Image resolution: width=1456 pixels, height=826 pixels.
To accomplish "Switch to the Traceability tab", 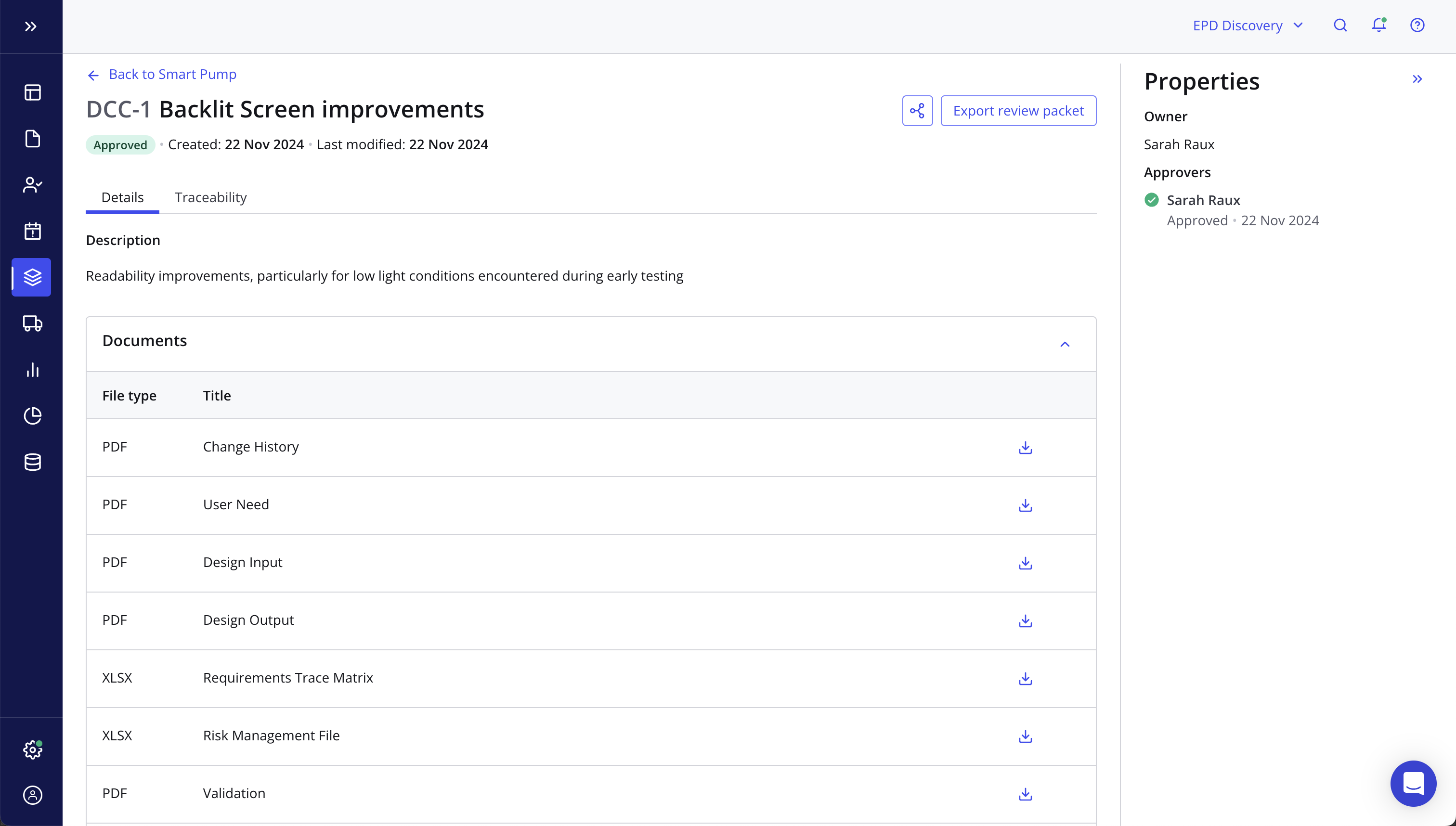I will (x=210, y=197).
